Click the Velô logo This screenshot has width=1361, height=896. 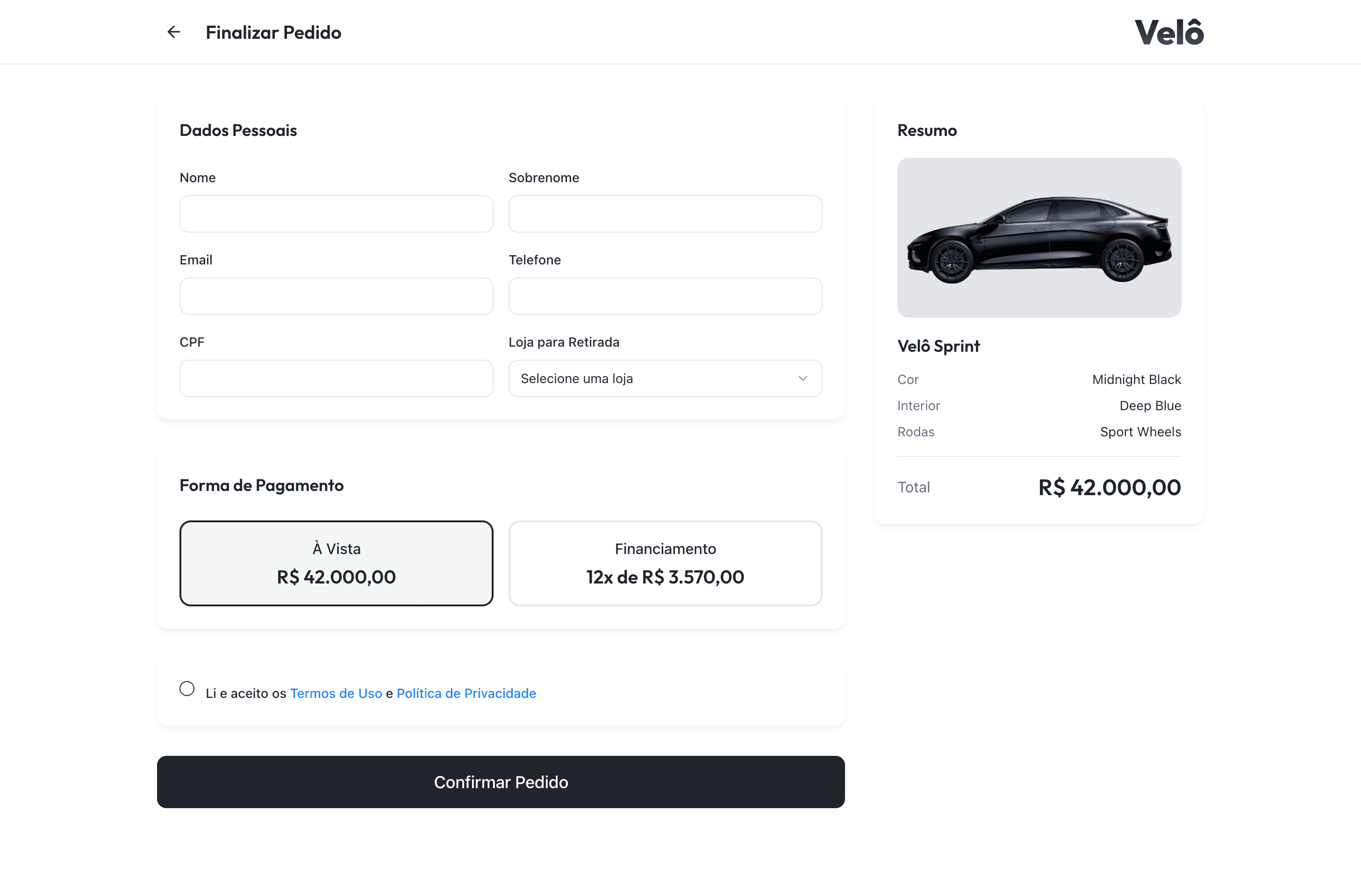pyautogui.click(x=1169, y=31)
